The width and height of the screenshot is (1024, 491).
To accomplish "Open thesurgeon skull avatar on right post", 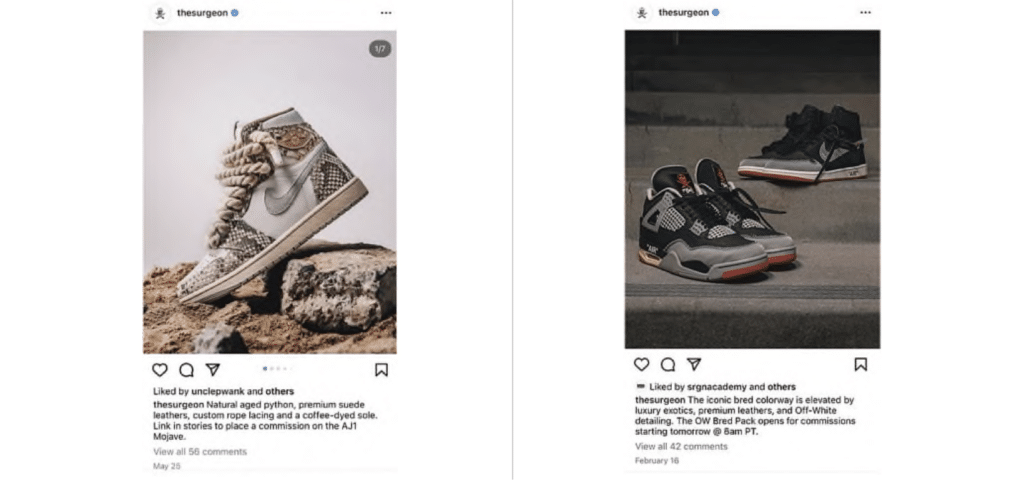I will (x=642, y=12).
